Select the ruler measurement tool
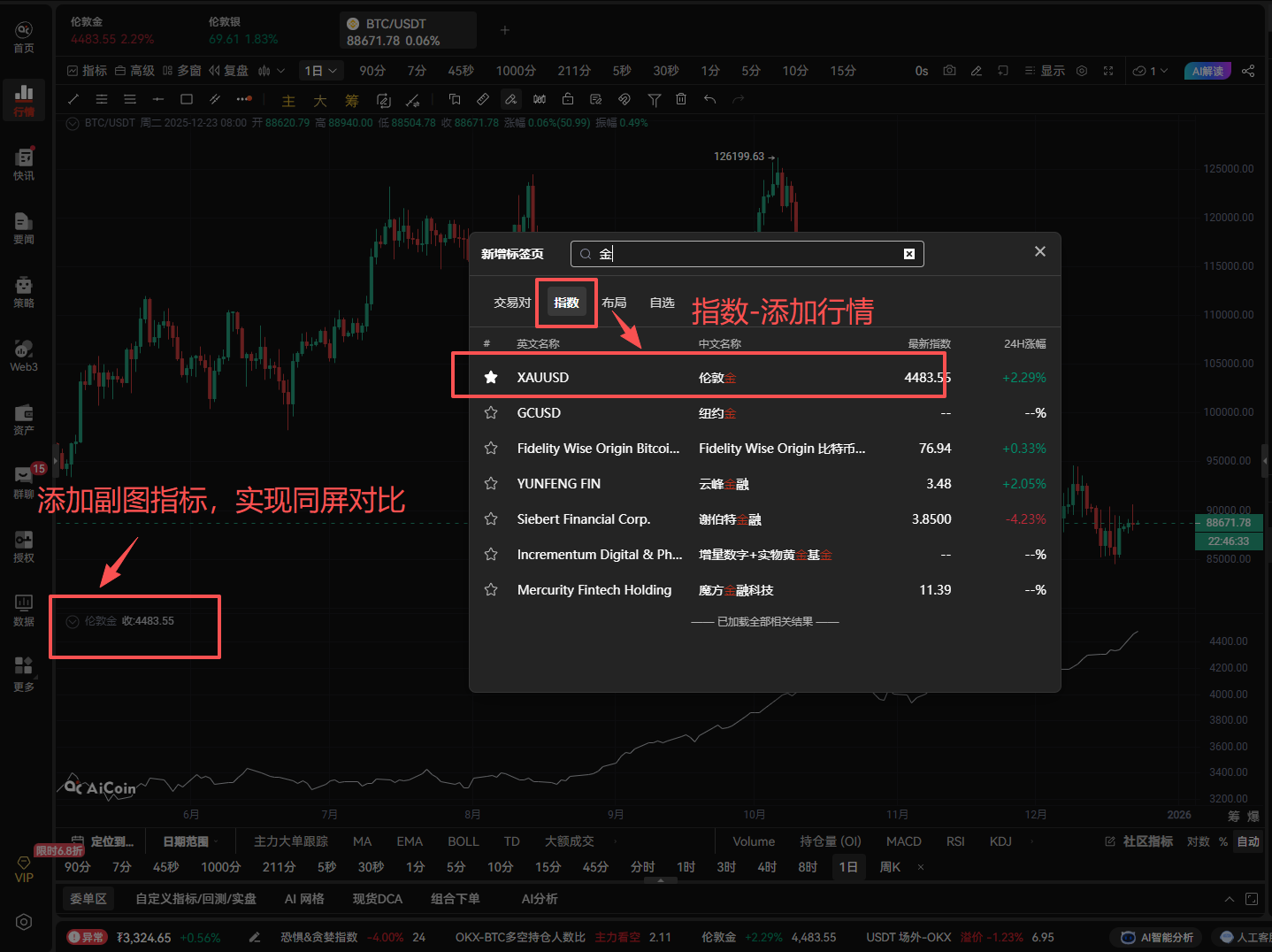This screenshot has width=1272, height=952. click(x=483, y=99)
